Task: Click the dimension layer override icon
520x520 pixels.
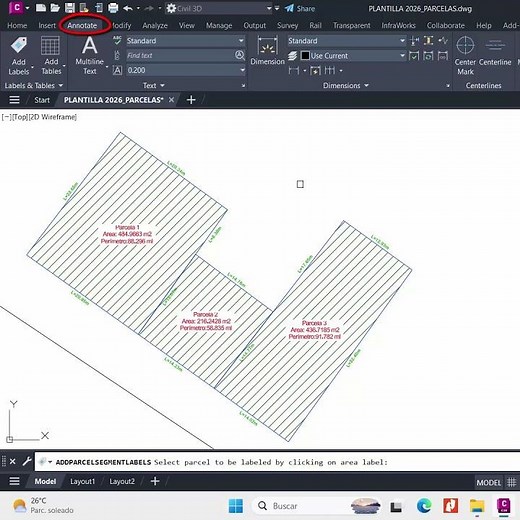Action: pos(292,56)
